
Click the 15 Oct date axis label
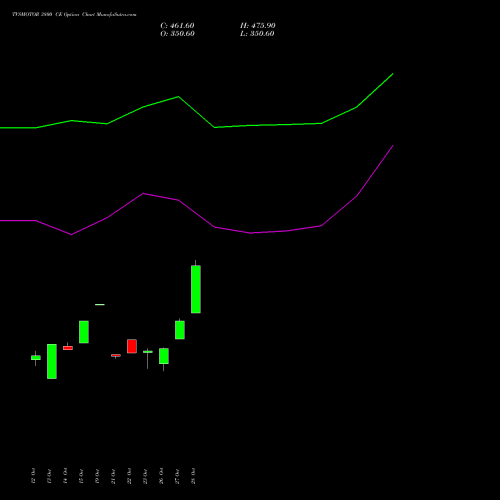[x=81, y=476]
